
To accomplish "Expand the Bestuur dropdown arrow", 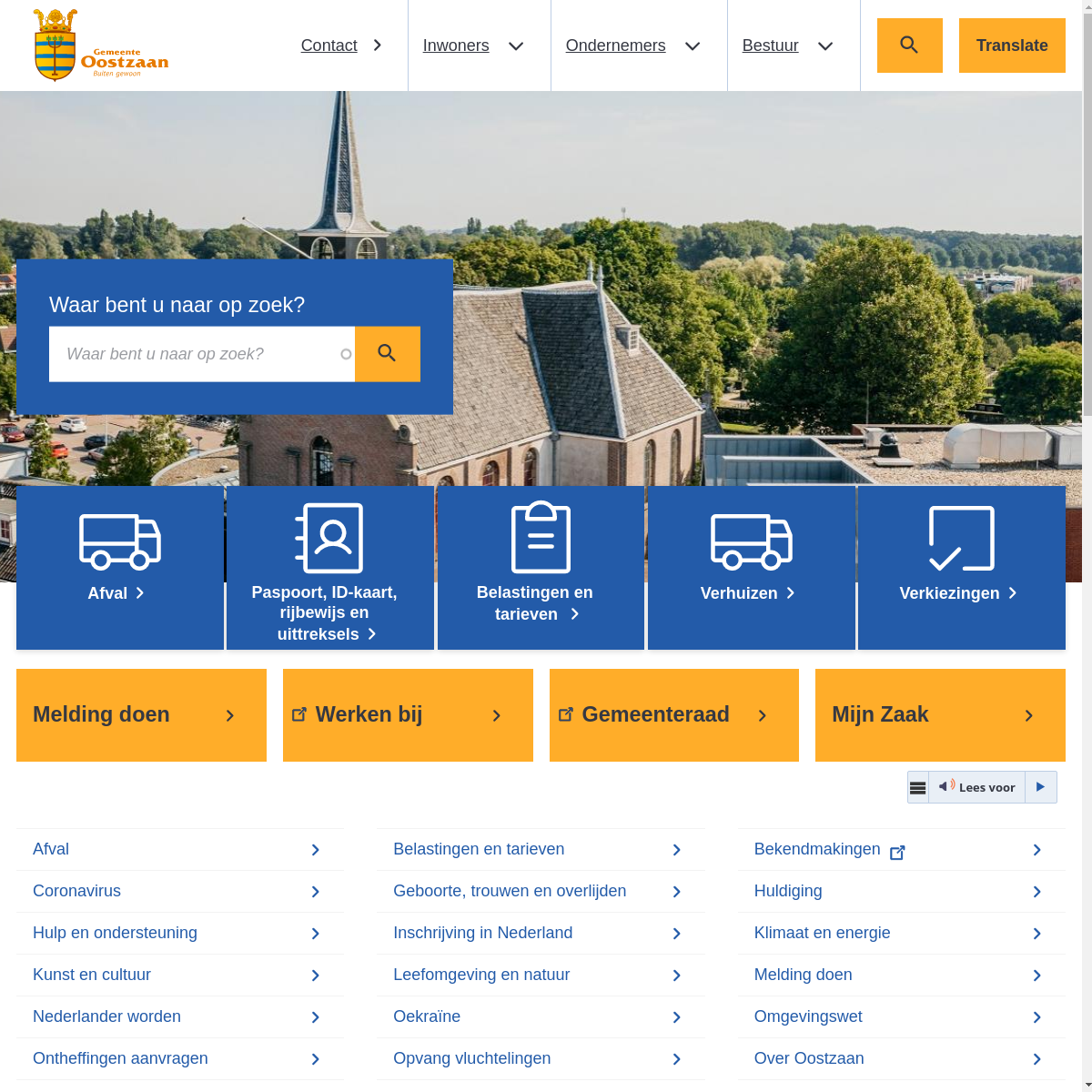I will pyautogui.click(x=825, y=45).
